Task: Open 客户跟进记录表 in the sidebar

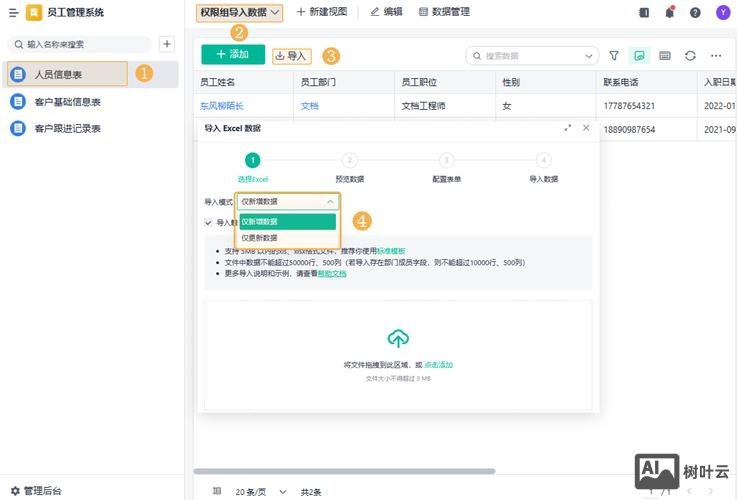Action: click(90, 128)
